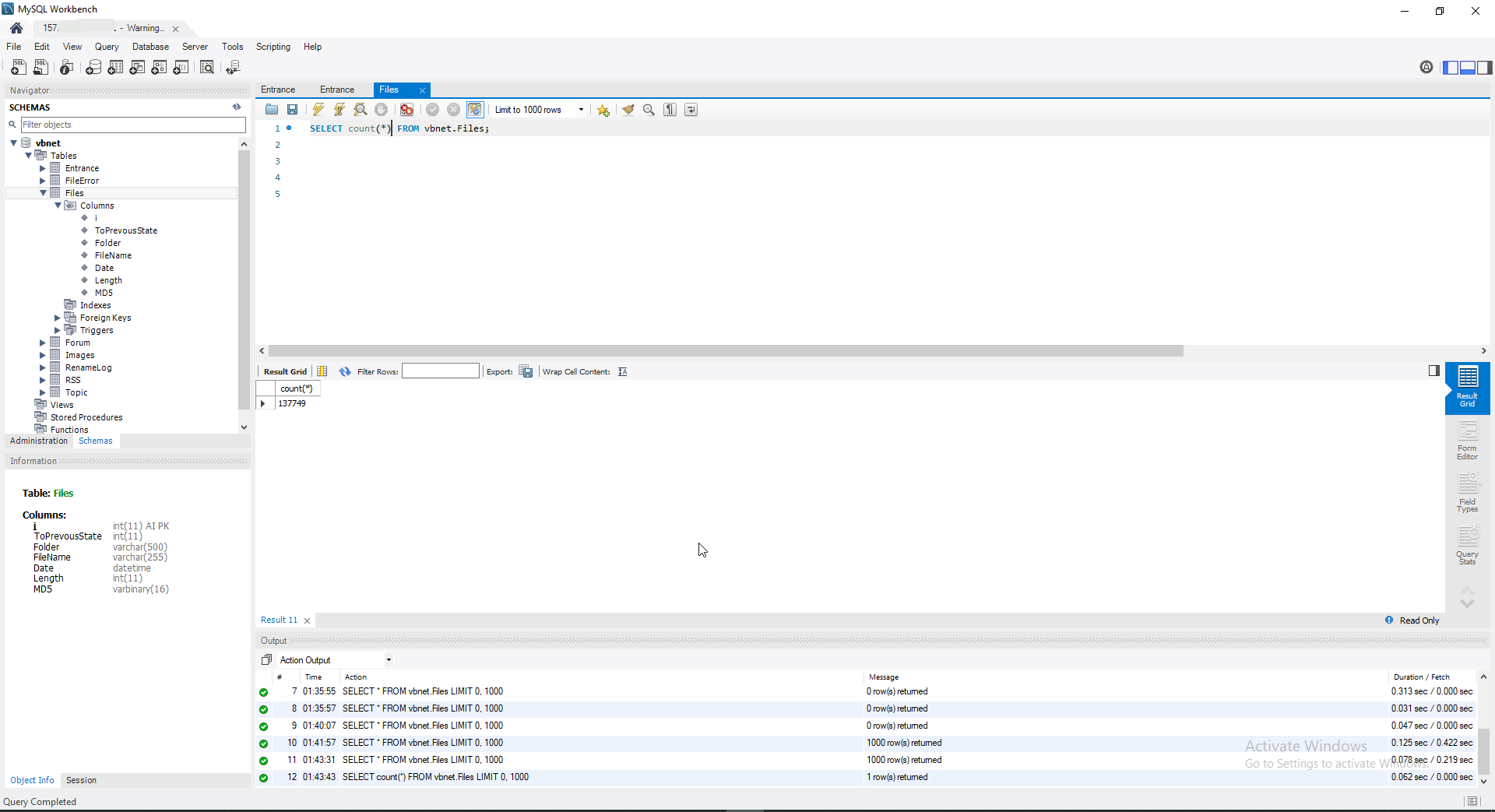Expand the FileError table node
Screen dimensions: 1495x812
coord(43,181)
